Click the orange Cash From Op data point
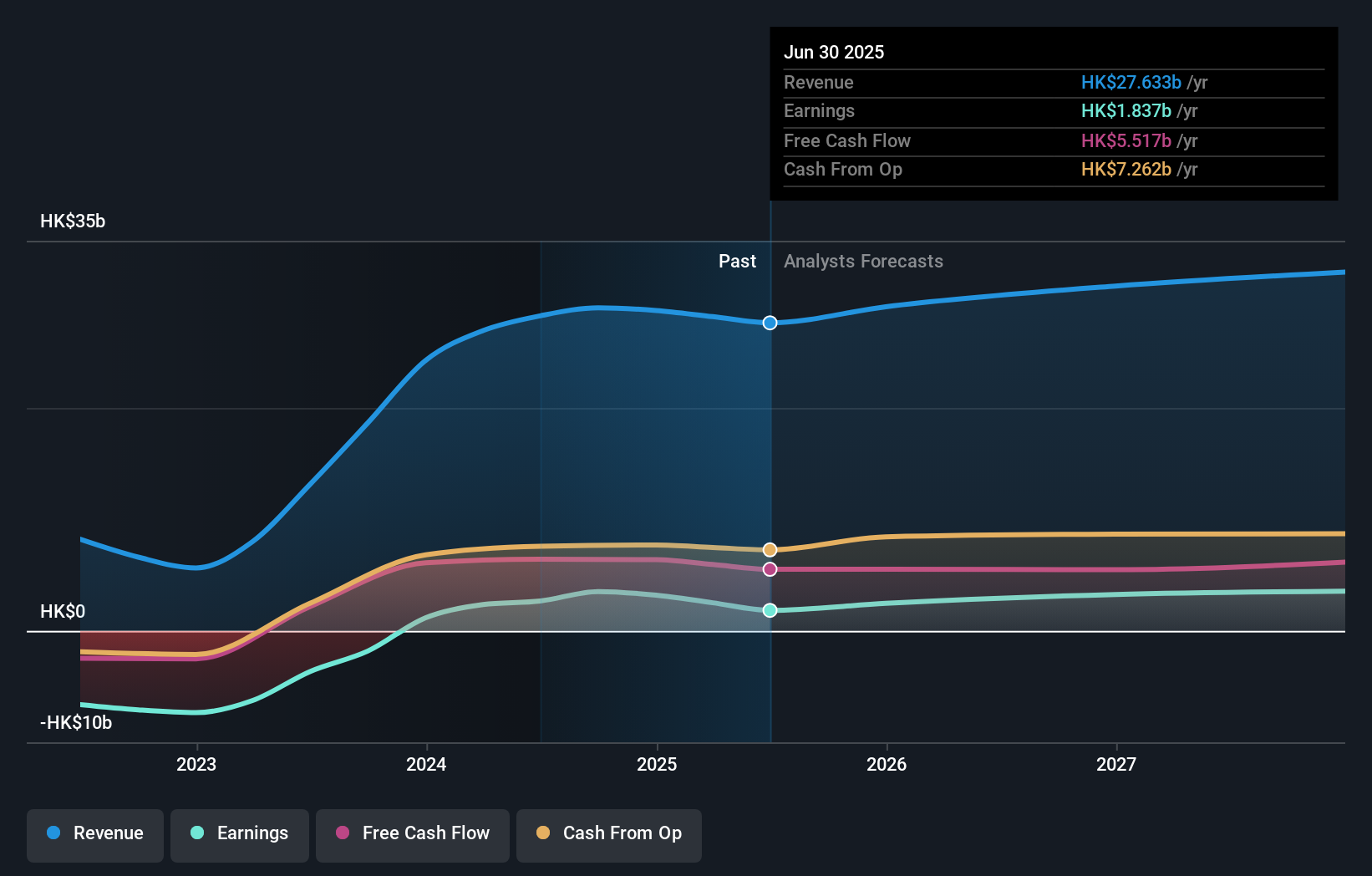 [770, 550]
